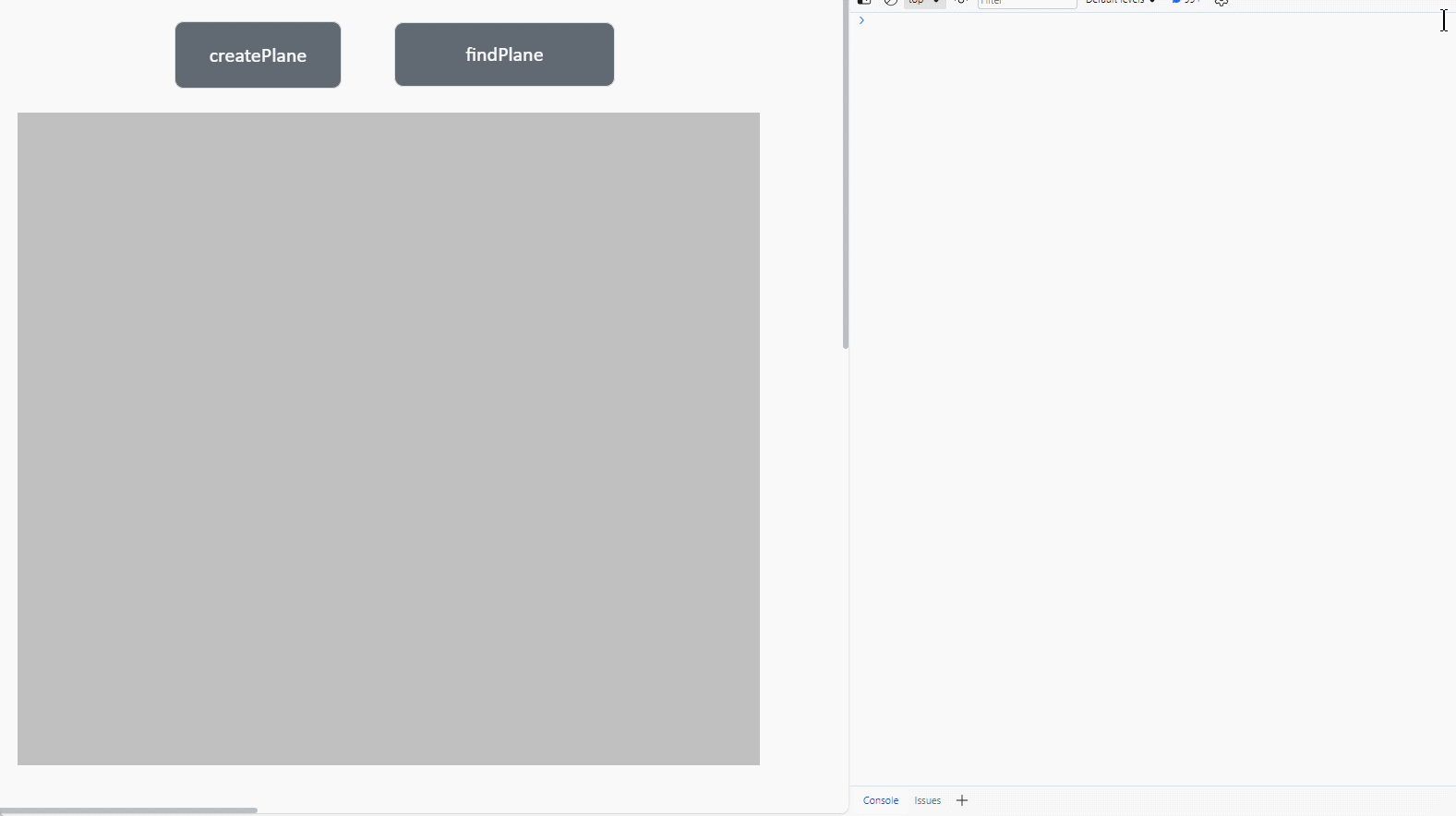This screenshot has height=816, width=1456.
Task: Open the 99+ issues counter
Action: [1186, 2]
